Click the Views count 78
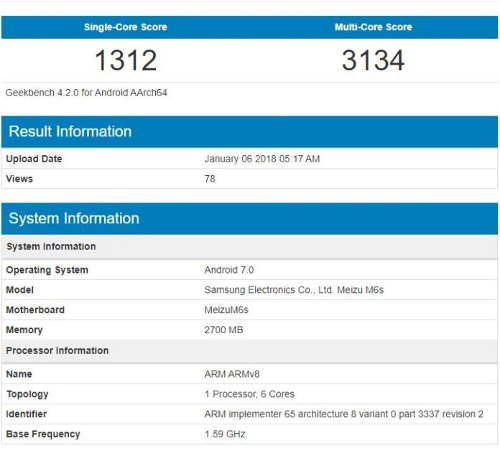 [210, 179]
